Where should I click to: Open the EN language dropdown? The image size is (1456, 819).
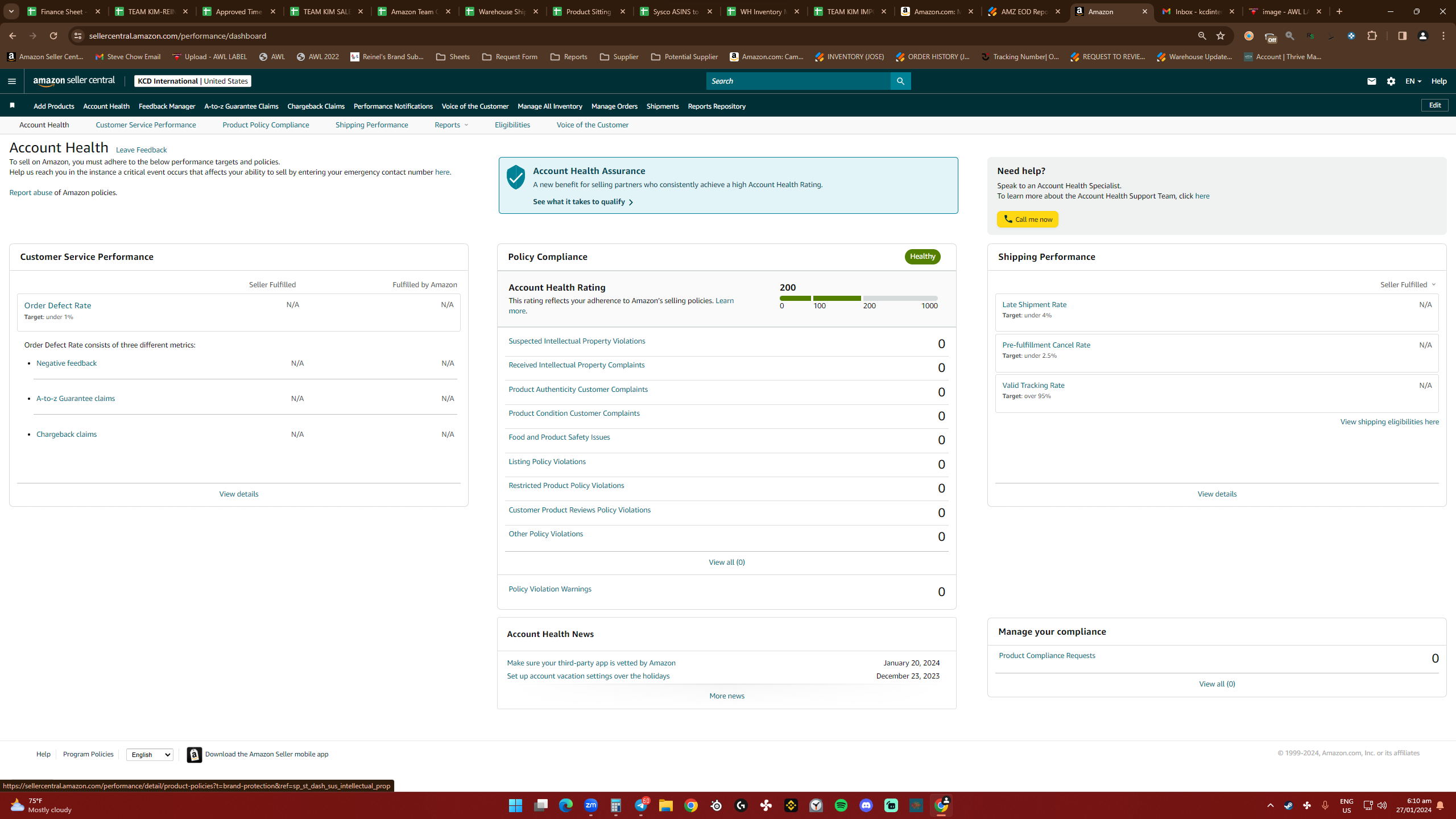1413,81
